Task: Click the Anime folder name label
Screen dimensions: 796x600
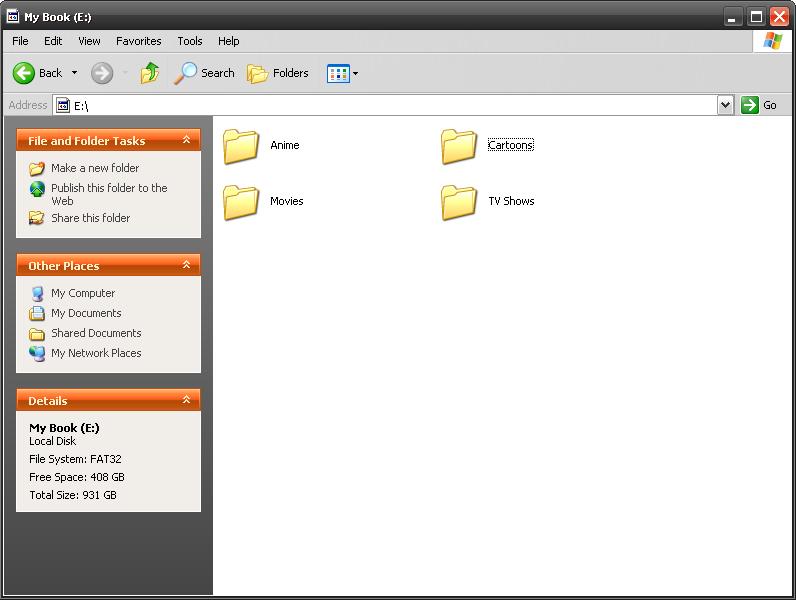Action: click(x=285, y=145)
